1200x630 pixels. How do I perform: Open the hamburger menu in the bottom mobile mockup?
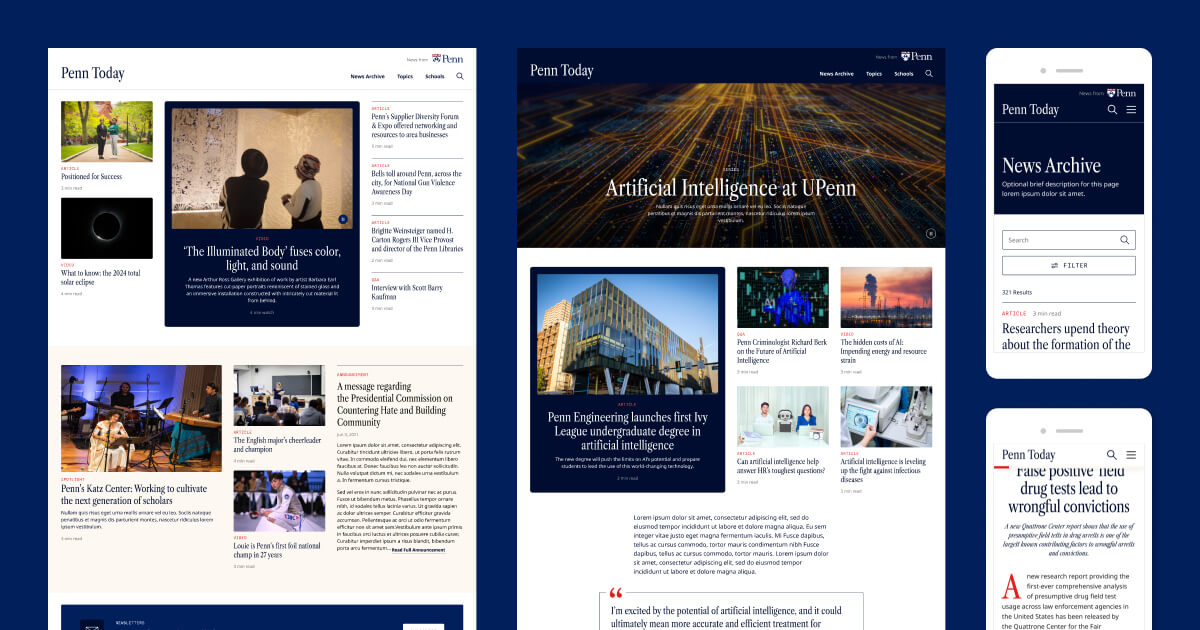coord(1131,454)
